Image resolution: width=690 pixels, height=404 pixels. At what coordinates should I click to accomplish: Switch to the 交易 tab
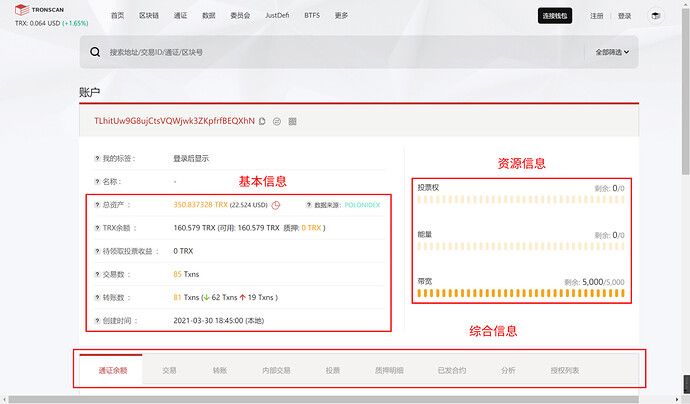coord(169,371)
